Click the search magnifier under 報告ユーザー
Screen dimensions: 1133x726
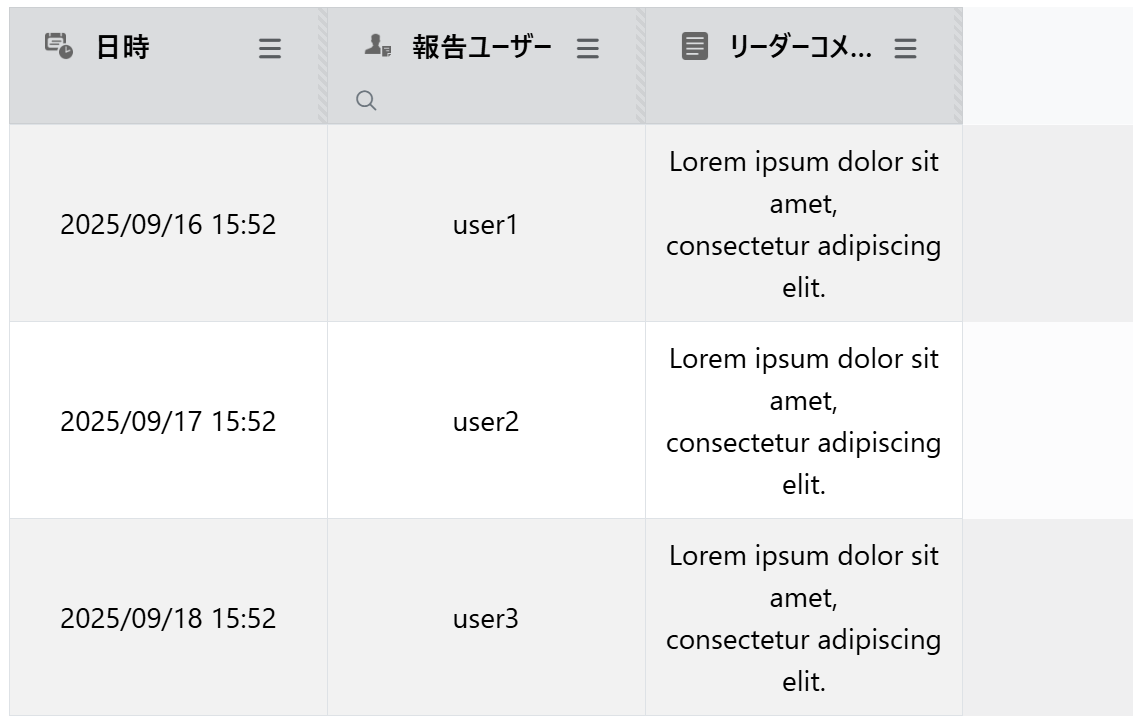(x=366, y=100)
